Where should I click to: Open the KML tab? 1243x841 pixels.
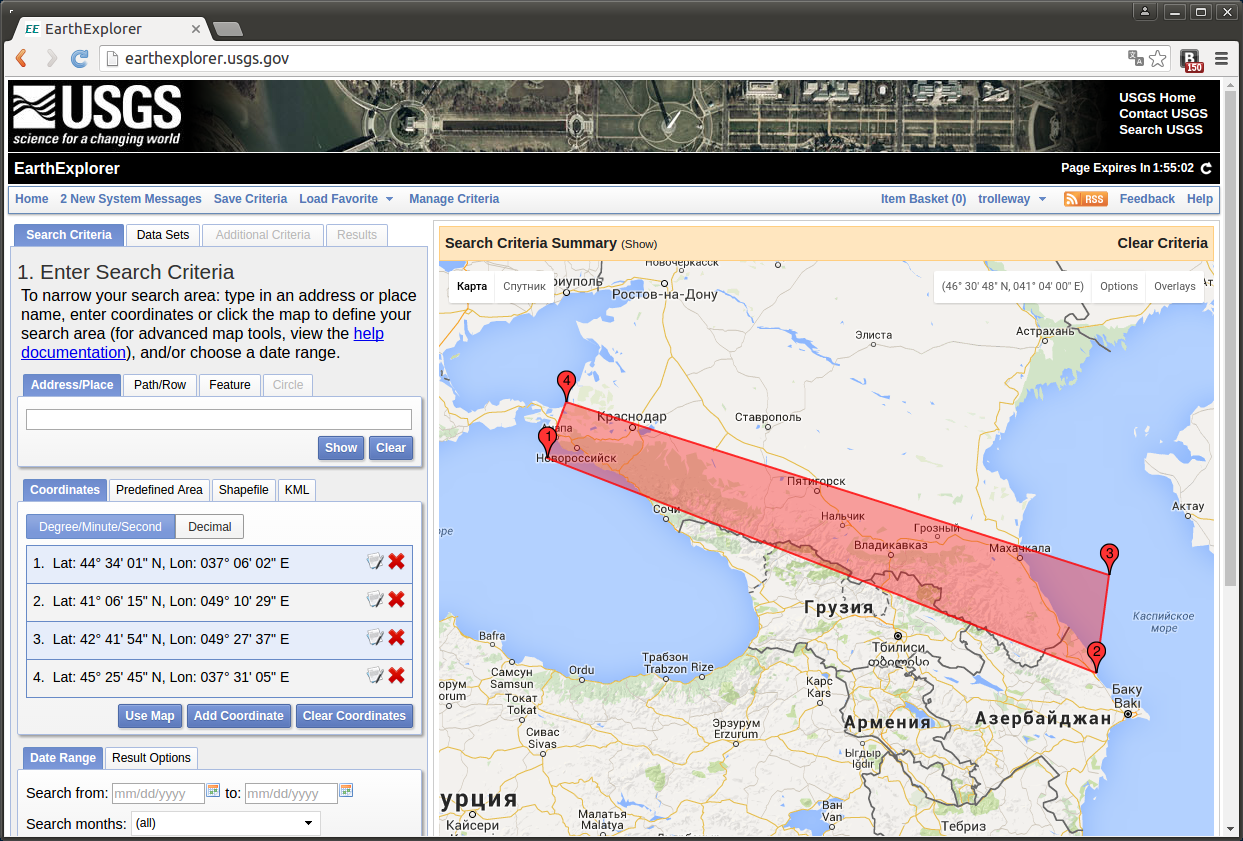pos(297,490)
